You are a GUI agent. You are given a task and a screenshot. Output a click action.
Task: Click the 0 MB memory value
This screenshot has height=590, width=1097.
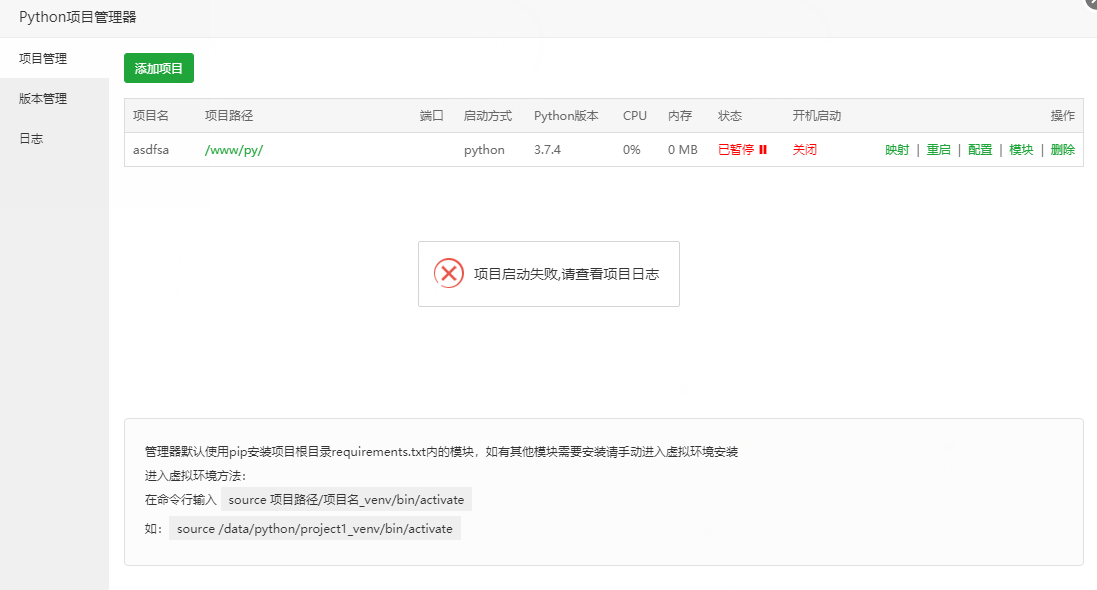(683, 150)
